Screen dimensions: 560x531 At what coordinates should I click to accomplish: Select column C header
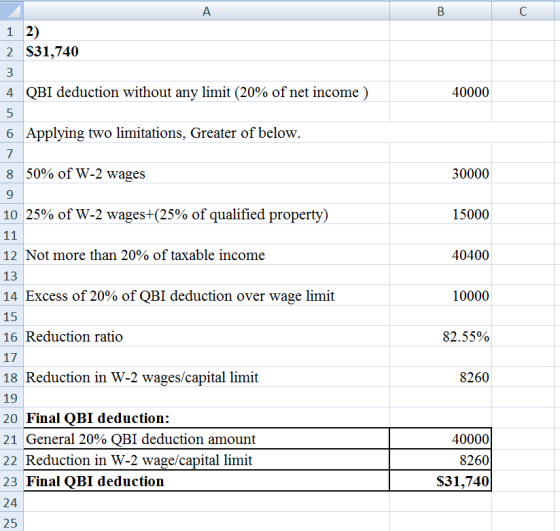click(x=523, y=11)
